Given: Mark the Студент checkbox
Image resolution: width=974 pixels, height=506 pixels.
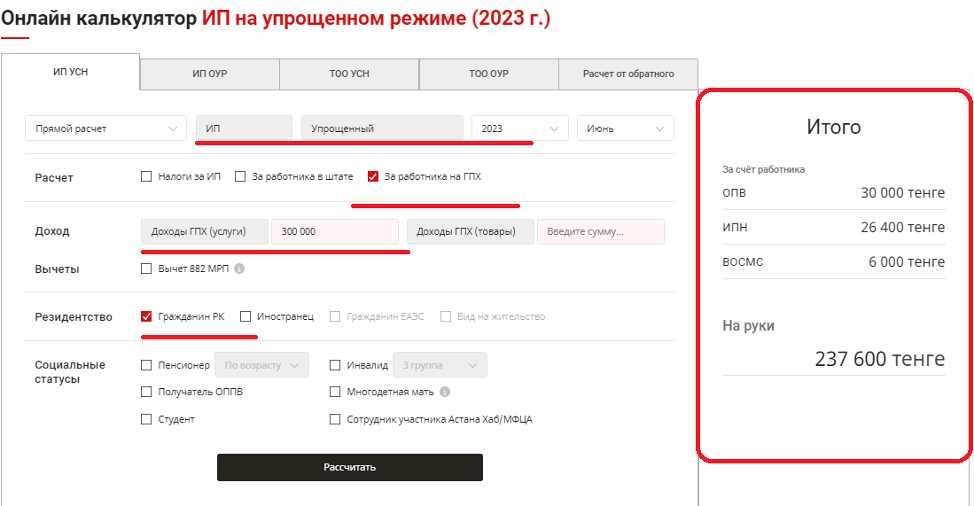Looking at the screenshot, I should 147,419.
